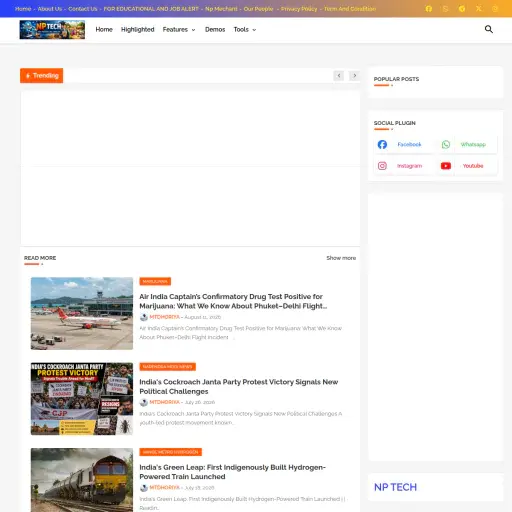Click author avatar on Cockroach Janta Party post
Image resolution: width=512 pixels, height=512 pixels.
[x=144, y=402]
